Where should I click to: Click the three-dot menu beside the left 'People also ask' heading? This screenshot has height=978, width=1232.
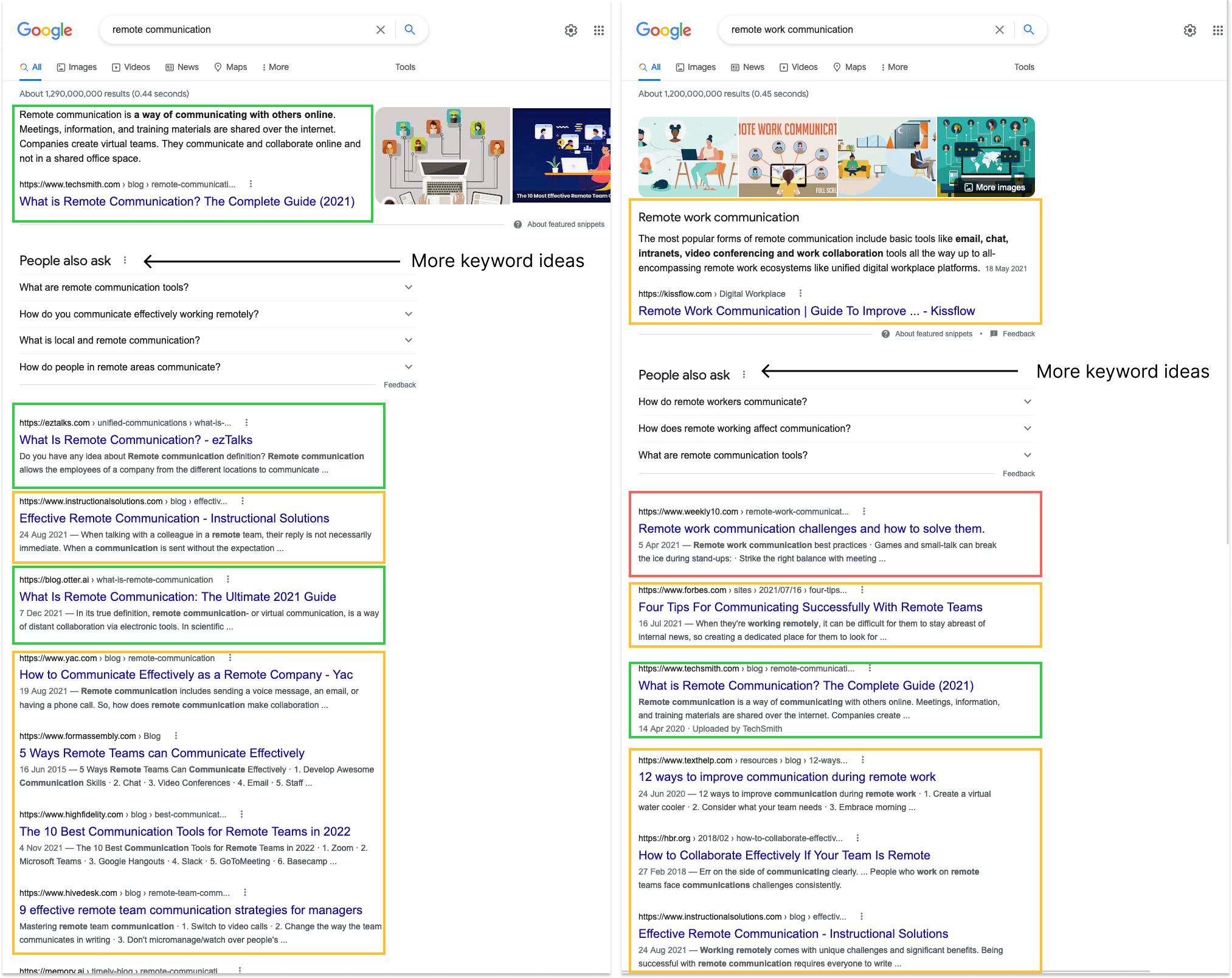125,260
